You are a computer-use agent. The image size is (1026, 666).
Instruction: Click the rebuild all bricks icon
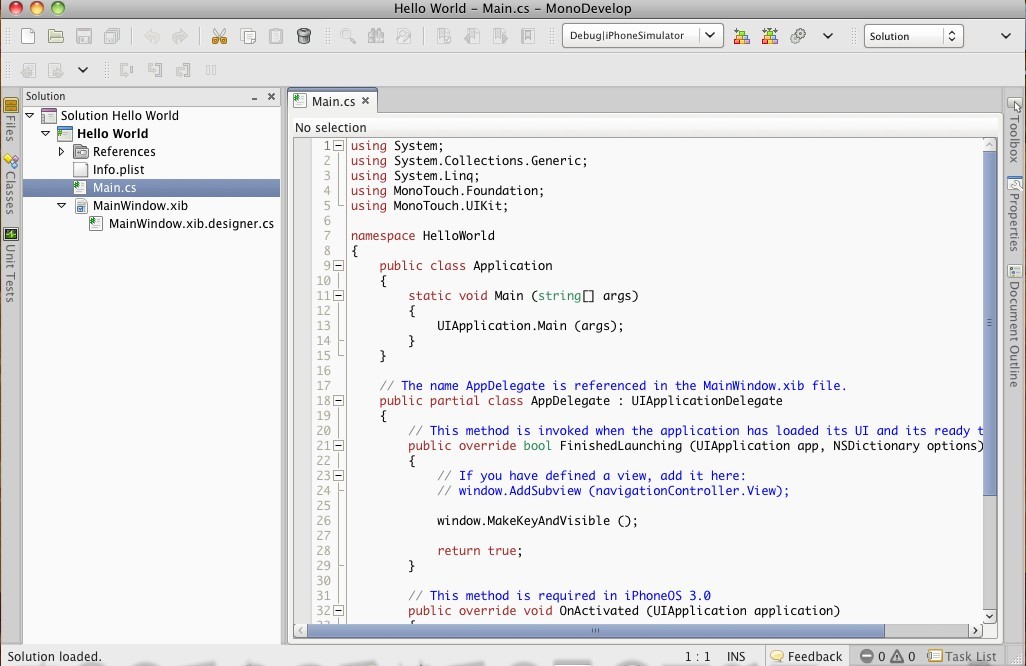[x=770, y=36]
